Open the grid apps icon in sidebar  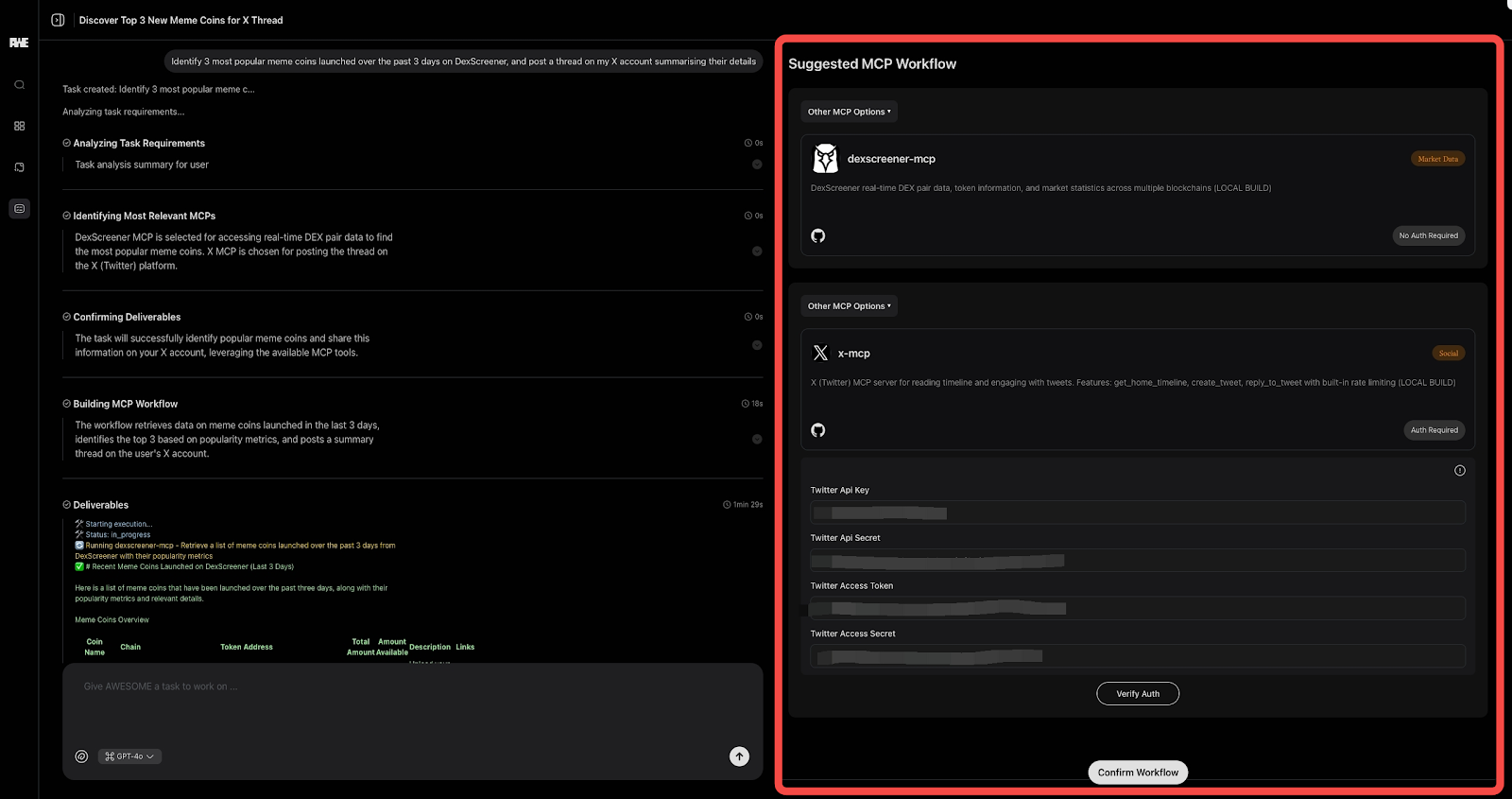[x=19, y=126]
